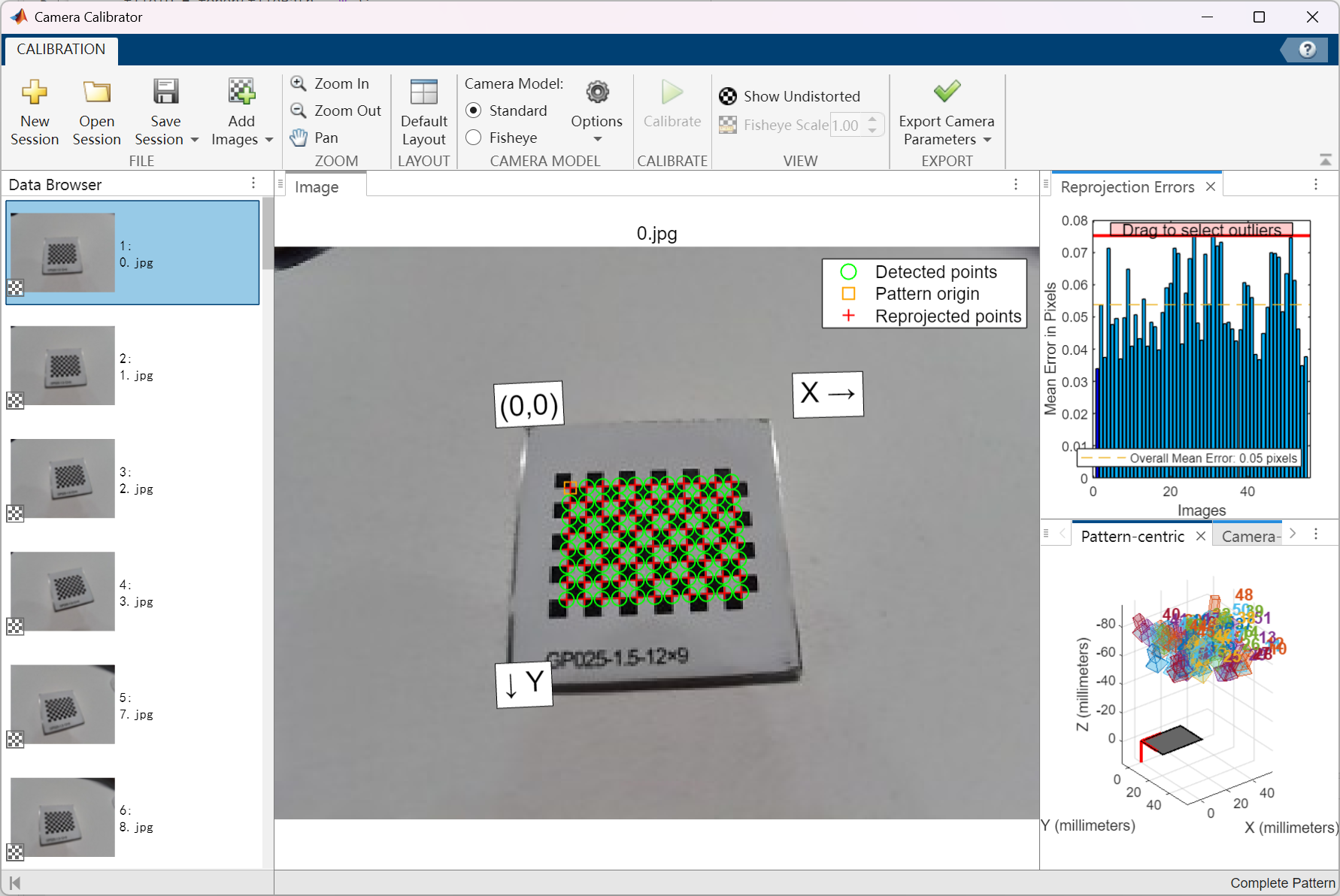The width and height of the screenshot is (1340, 896).
Task: Select the Fisheye camera model
Action: click(474, 138)
